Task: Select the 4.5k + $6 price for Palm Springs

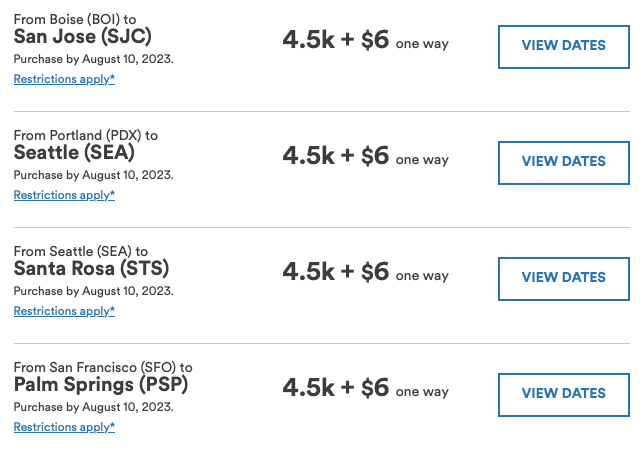Action: pos(335,388)
